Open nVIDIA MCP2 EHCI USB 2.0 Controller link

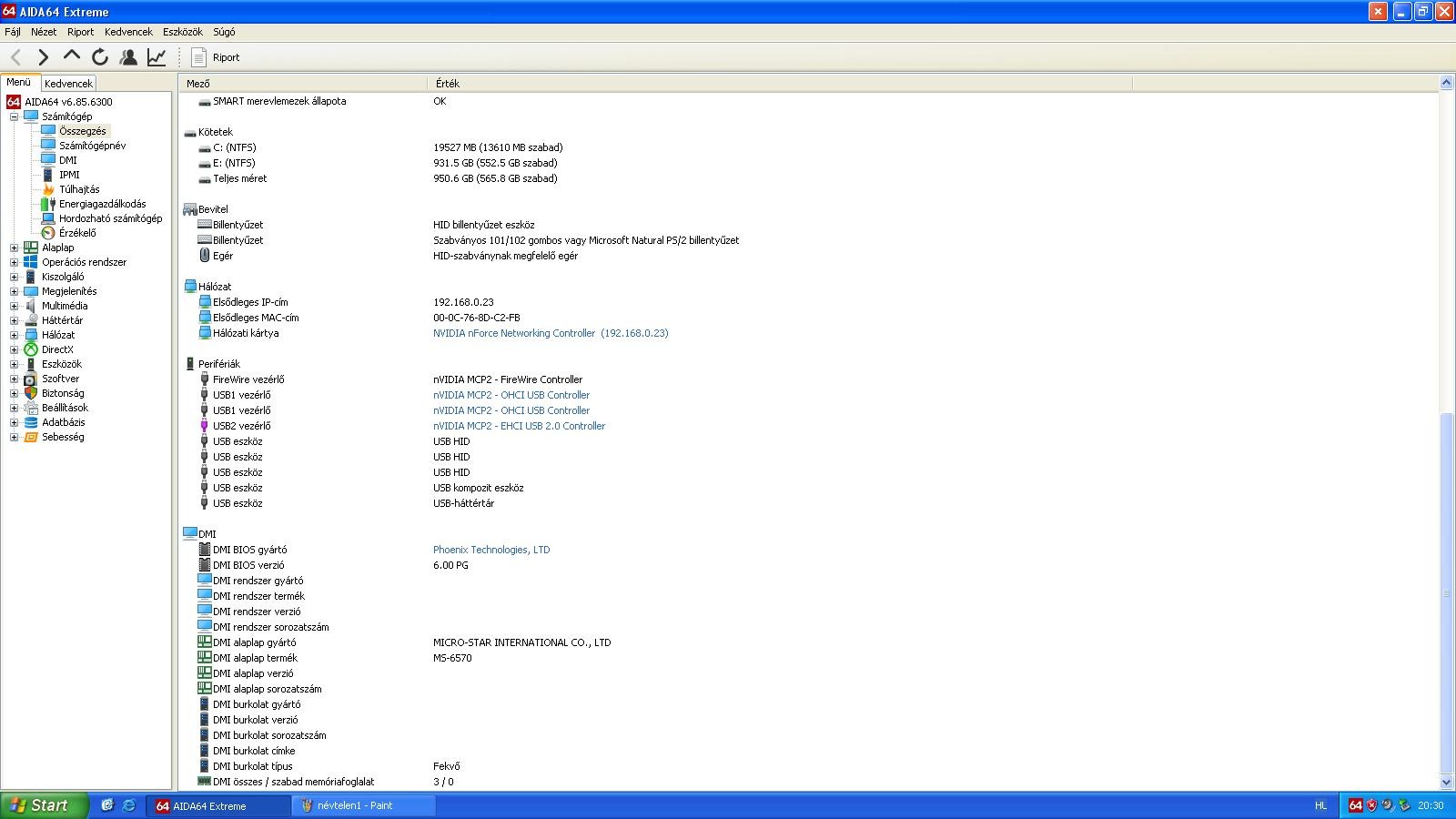(x=519, y=426)
